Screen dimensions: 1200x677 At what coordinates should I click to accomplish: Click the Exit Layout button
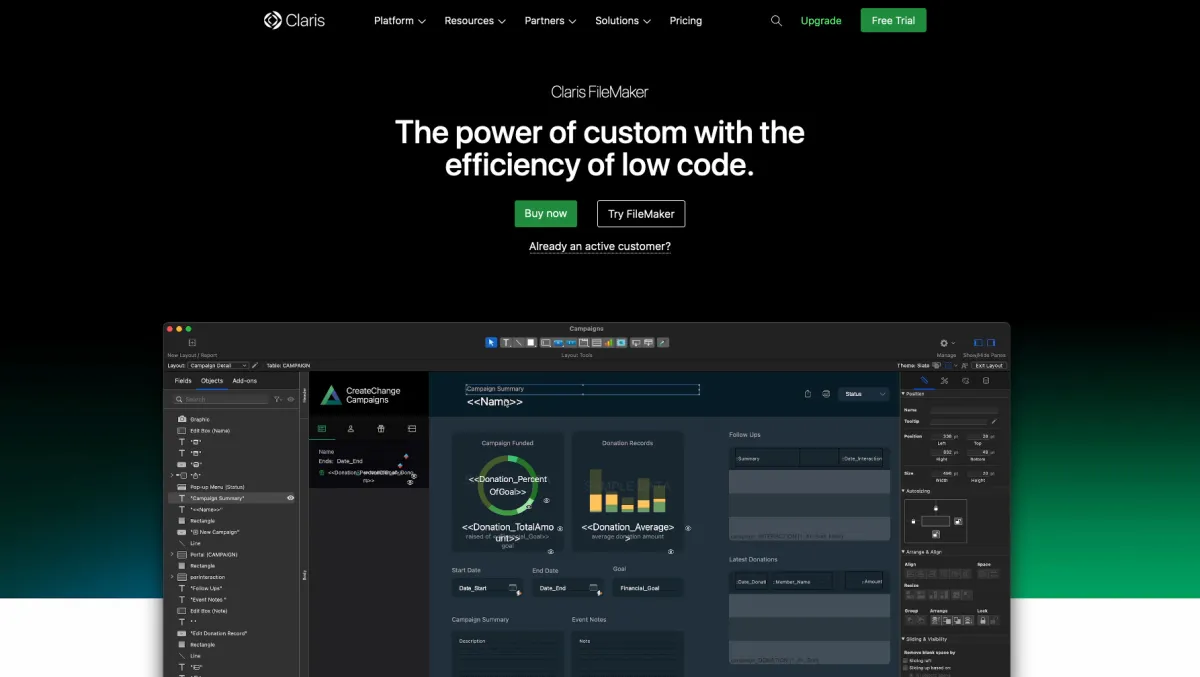click(990, 366)
